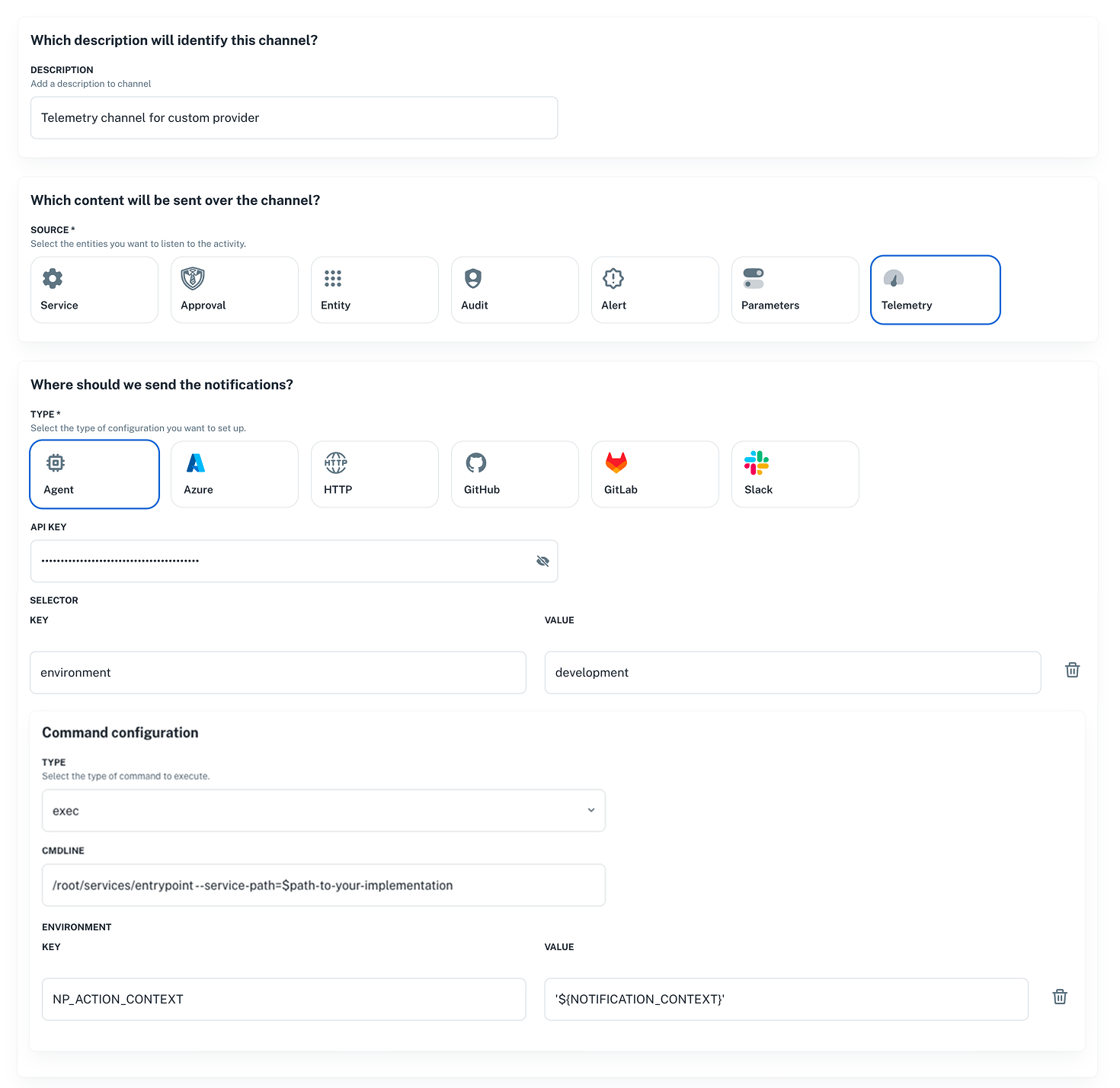
Task: Choose the Approval source card
Action: 234,290
